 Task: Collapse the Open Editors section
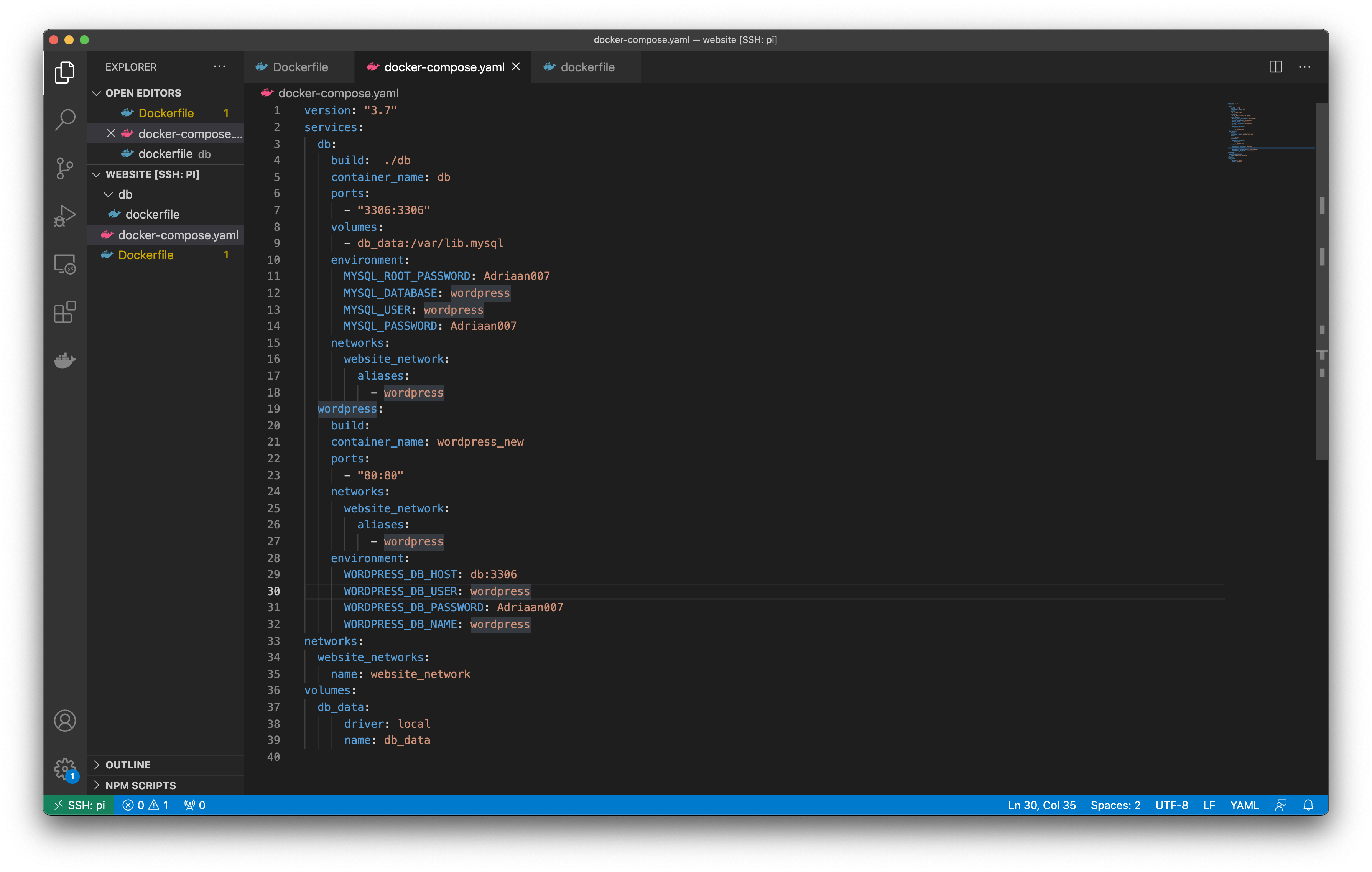[165, 93]
